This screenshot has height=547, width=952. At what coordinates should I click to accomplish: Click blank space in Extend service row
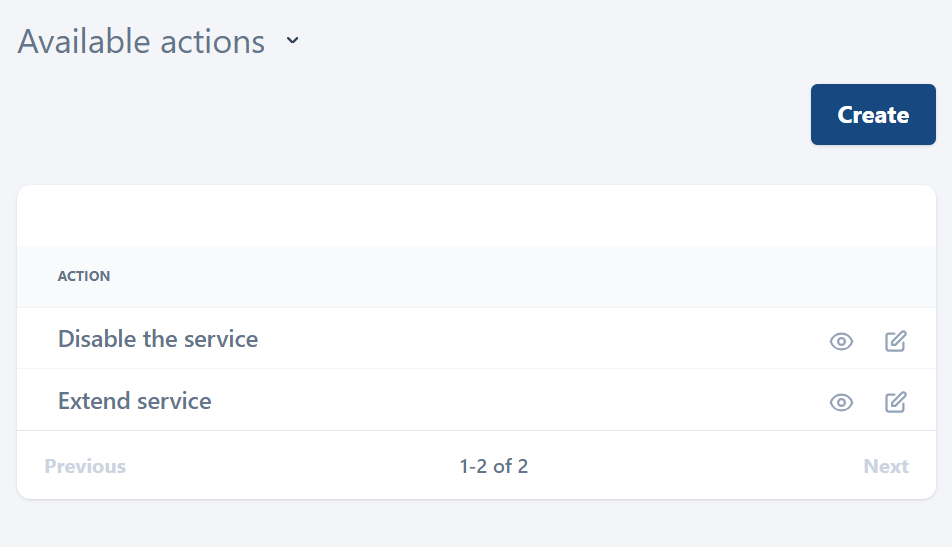[x=520, y=401]
